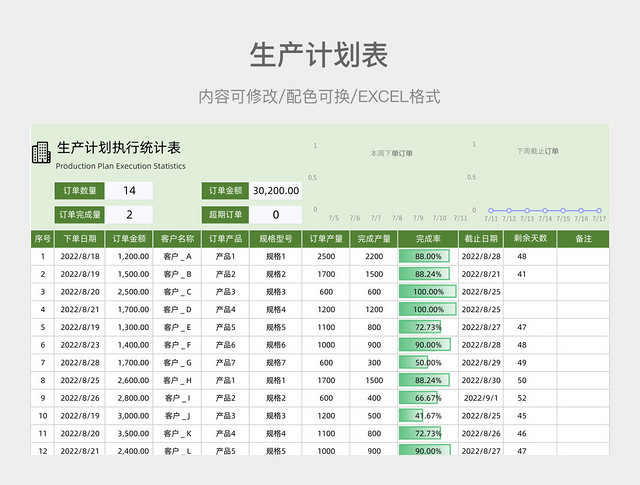Click the 剩余天数 column header

pyautogui.click(x=530, y=239)
